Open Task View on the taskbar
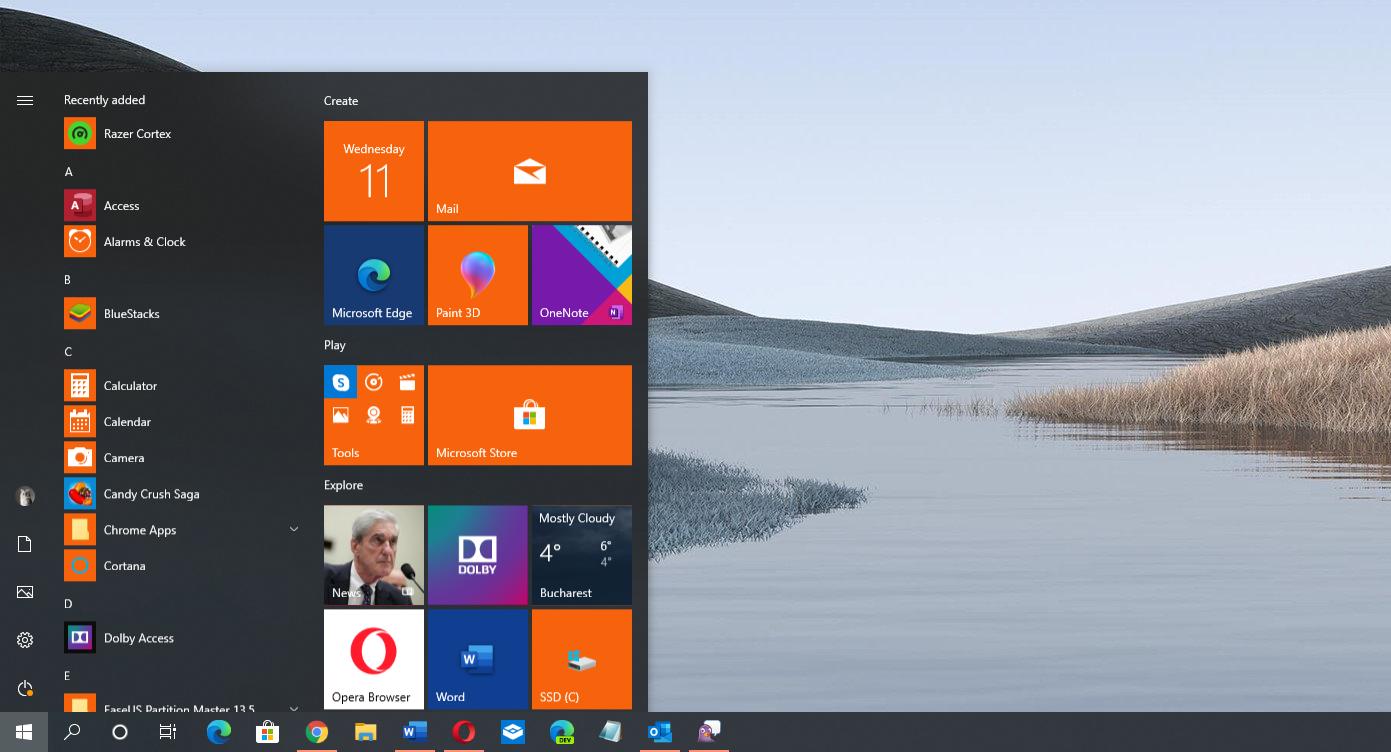Viewport: 1391px width, 752px height. [168, 732]
